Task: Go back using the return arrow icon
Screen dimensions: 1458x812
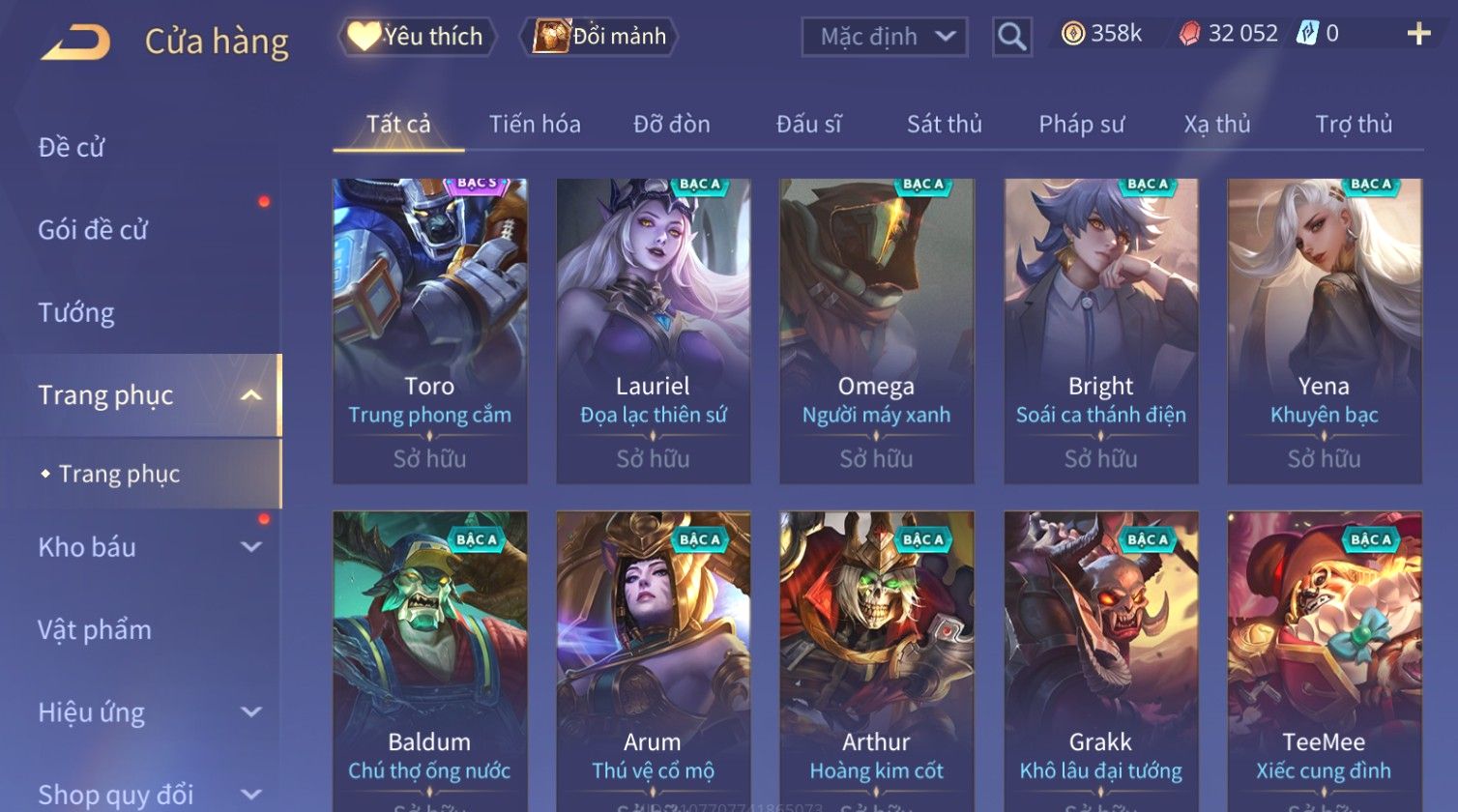Action: click(75, 43)
